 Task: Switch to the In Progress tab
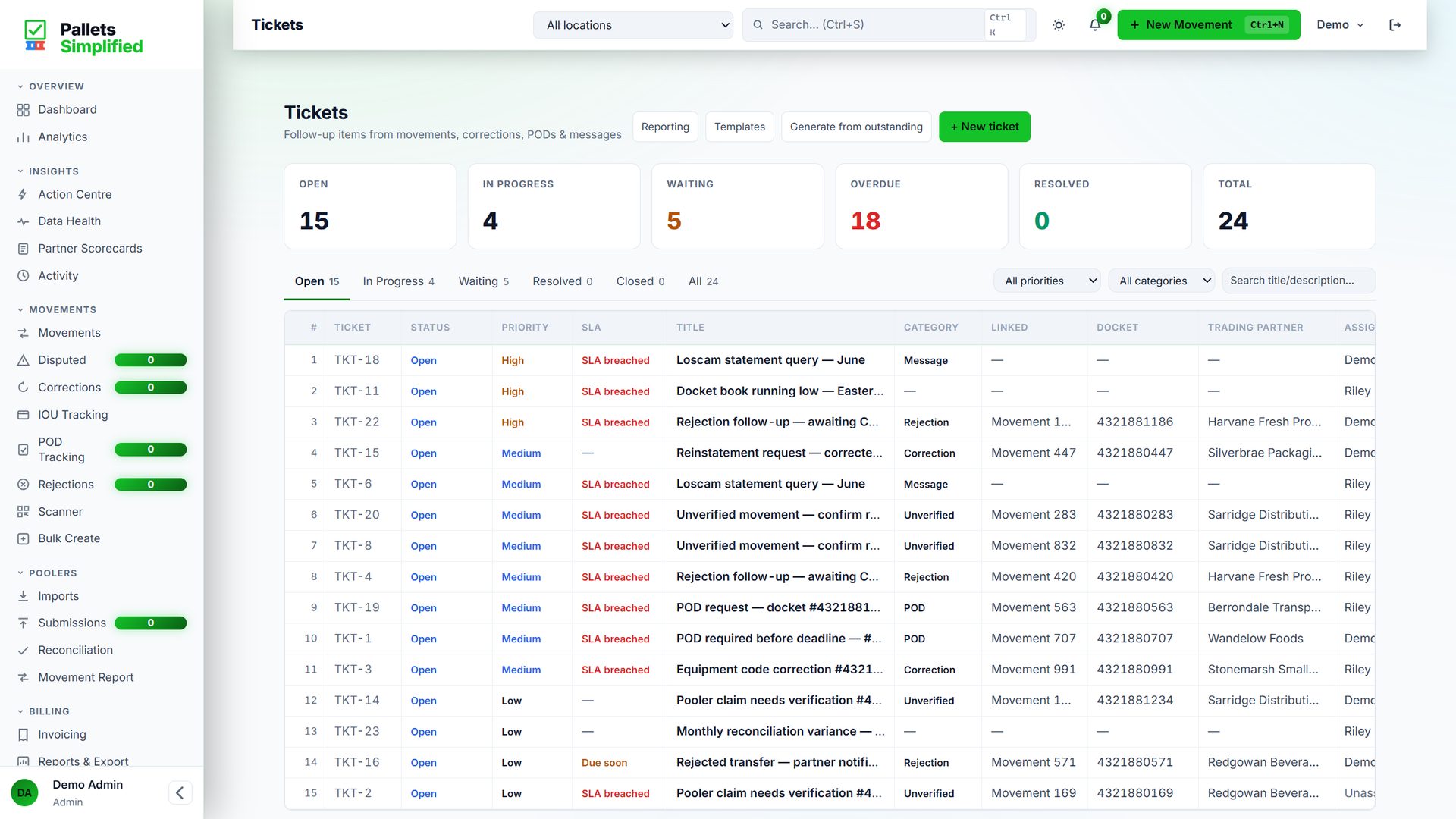[x=399, y=281]
